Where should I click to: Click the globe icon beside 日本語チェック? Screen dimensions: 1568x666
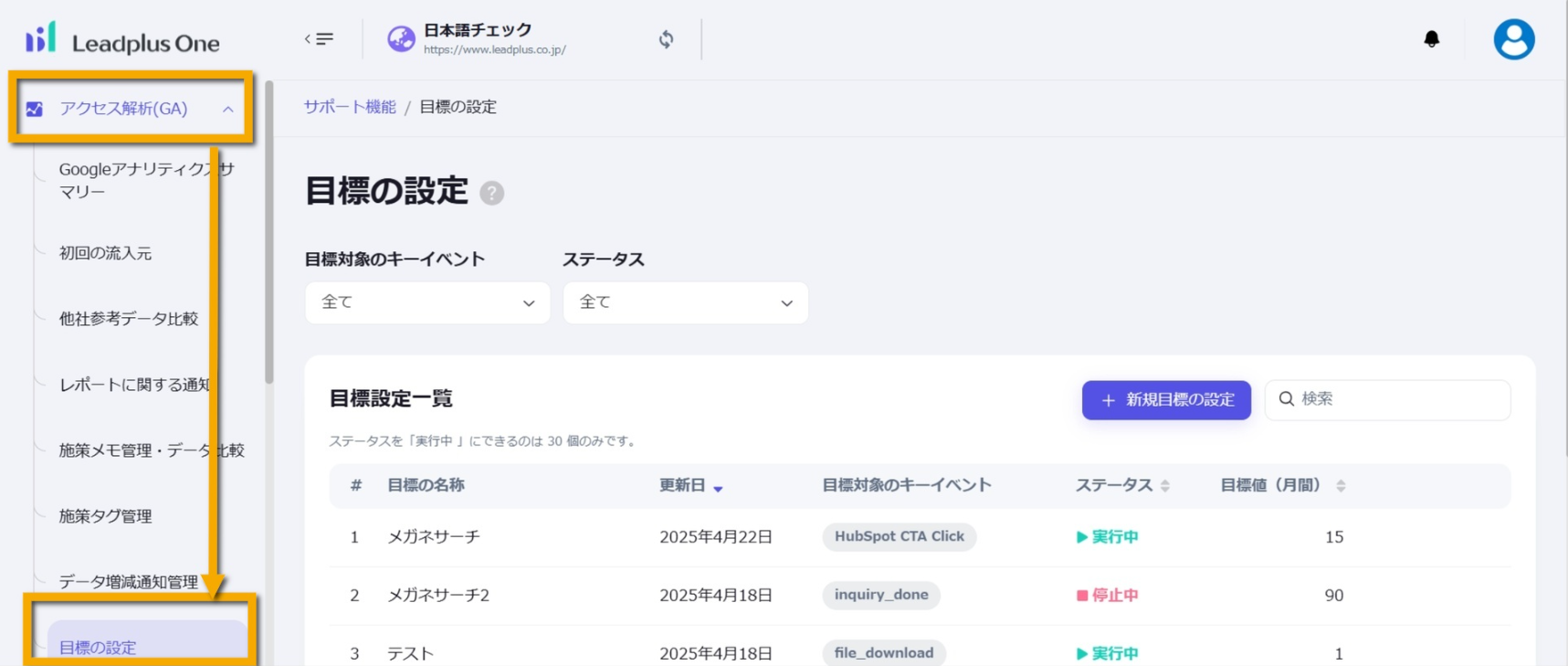point(401,39)
